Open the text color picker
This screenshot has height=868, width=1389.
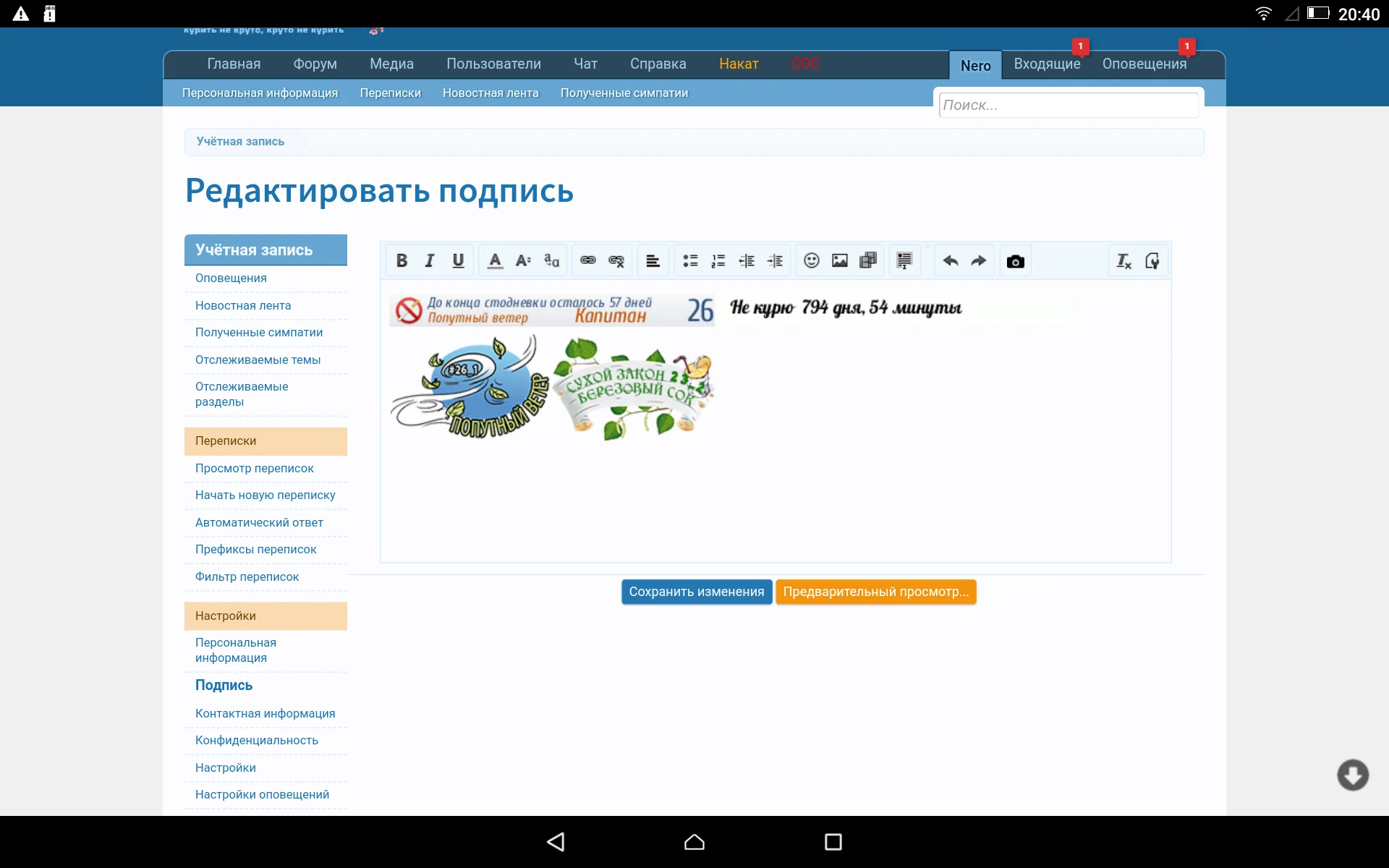(x=494, y=260)
